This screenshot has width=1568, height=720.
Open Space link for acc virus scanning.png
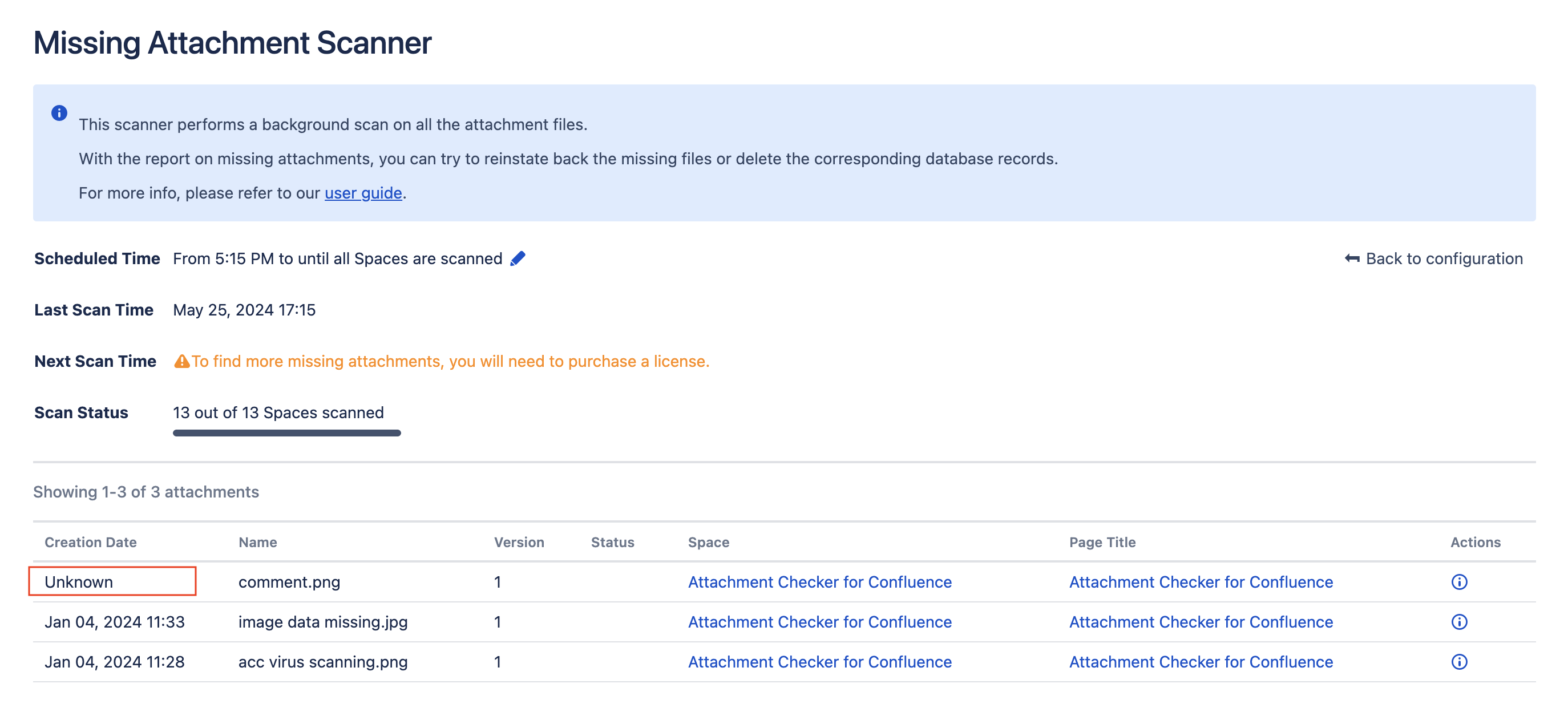[x=819, y=662]
